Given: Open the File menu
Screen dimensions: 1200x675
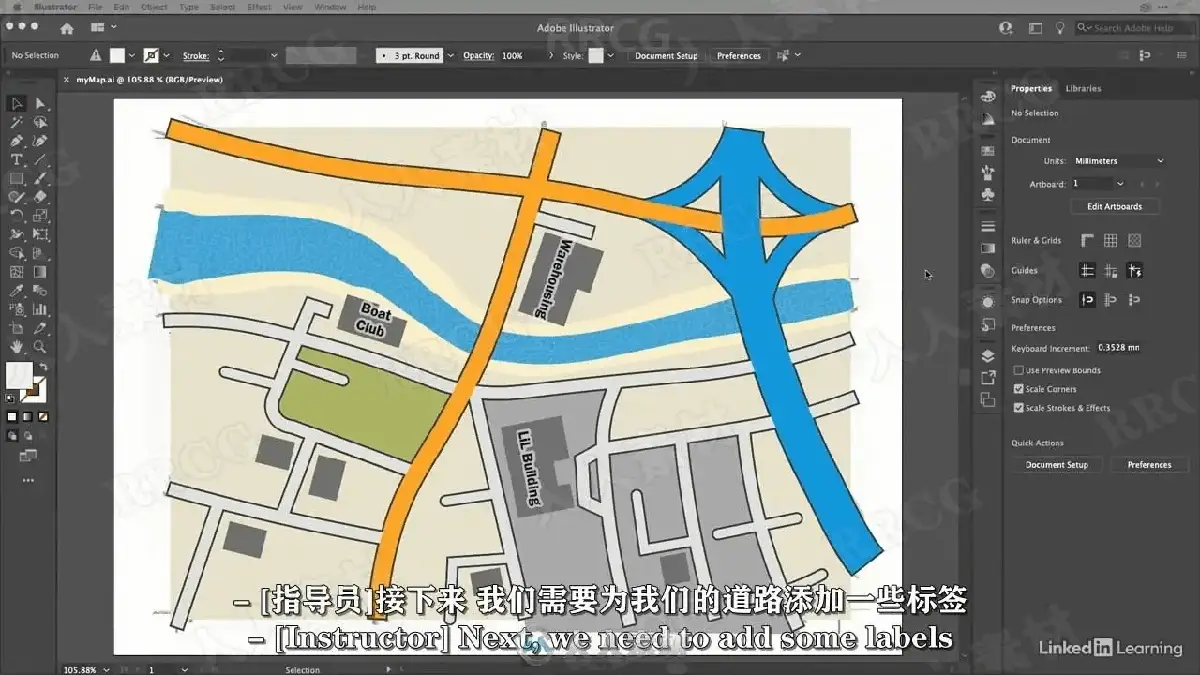Looking at the screenshot, I should 96,7.
